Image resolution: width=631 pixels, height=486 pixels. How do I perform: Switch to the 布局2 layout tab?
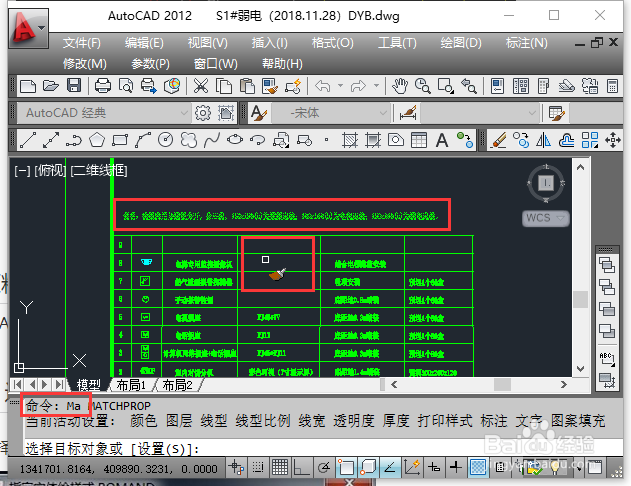click(x=177, y=385)
